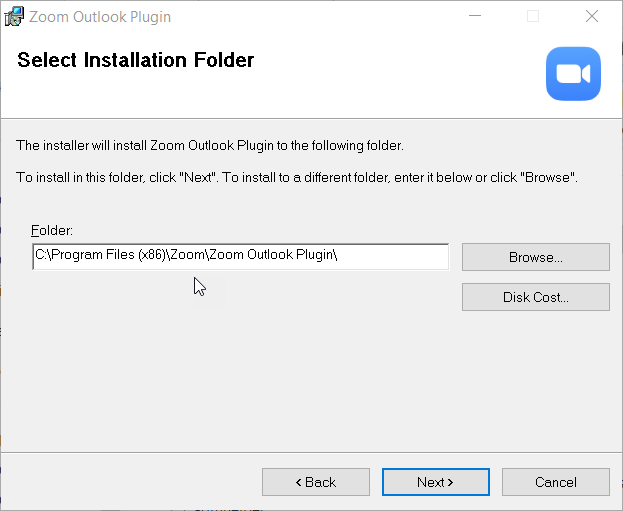Click the Zoom camera logo
Screen dimensions: 623x511
pyautogui.click(x=573, y=74)
